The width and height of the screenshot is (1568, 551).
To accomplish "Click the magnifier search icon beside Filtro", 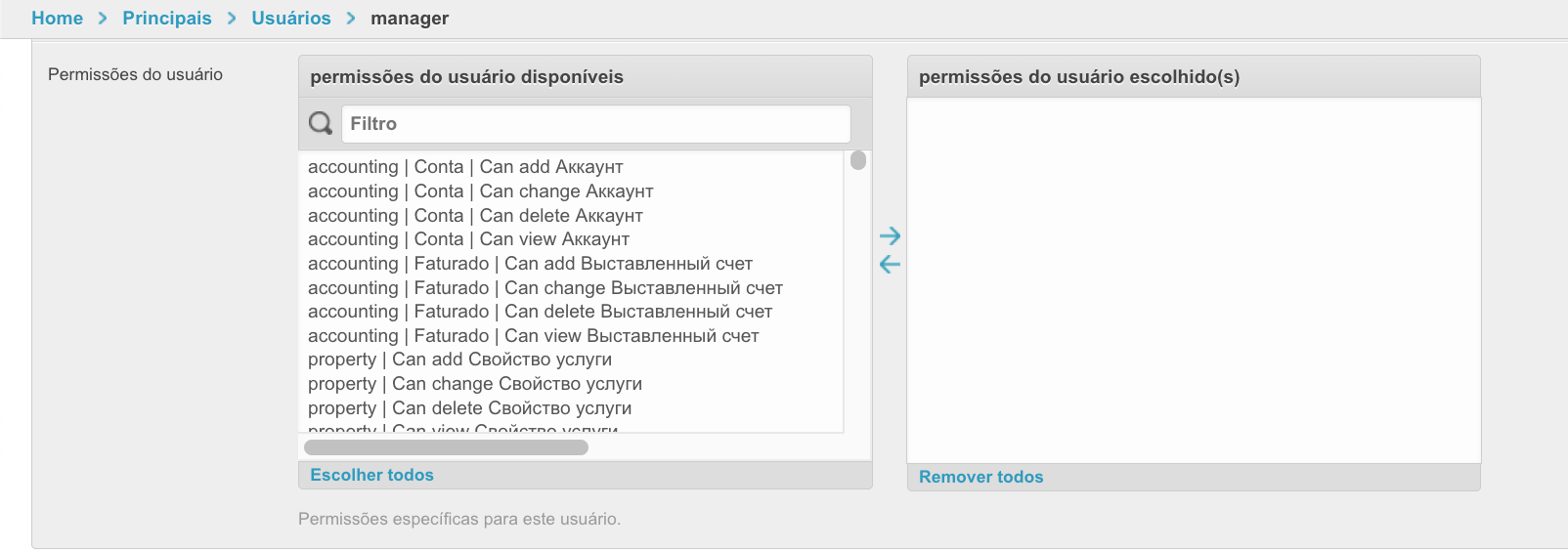I will coord(321,123).
